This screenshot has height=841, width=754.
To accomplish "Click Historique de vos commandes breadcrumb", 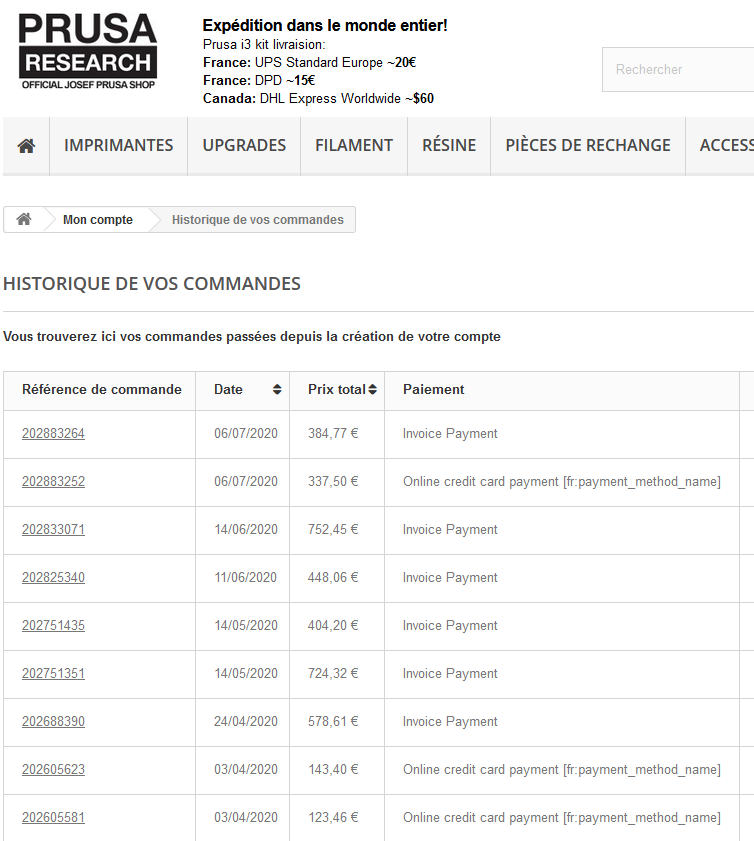I will pos(257,219).
